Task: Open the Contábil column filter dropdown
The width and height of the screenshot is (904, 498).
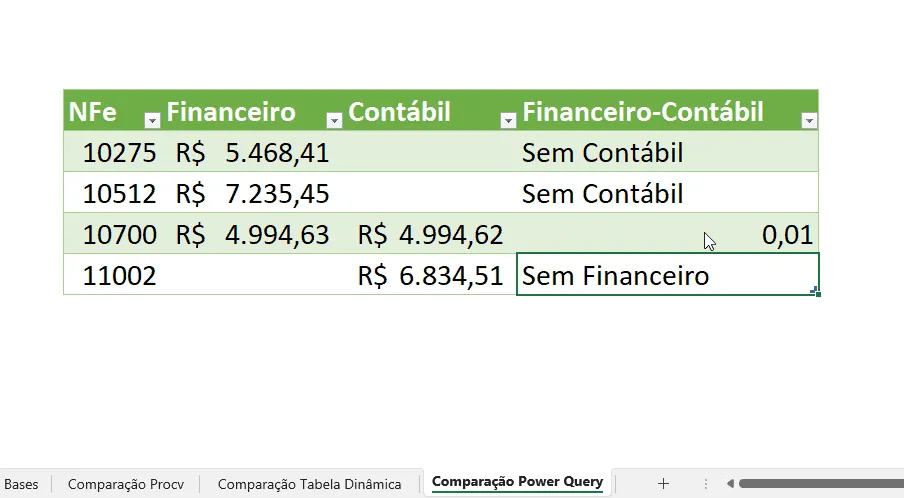Action: (x=508, y=120)
